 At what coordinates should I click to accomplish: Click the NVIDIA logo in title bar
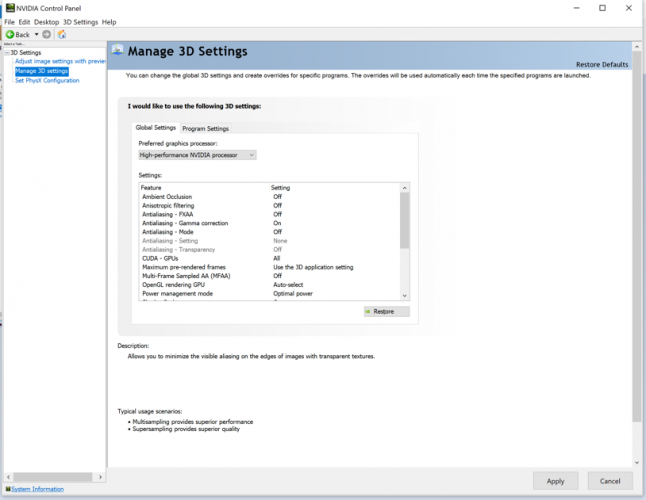pos(8,8)
